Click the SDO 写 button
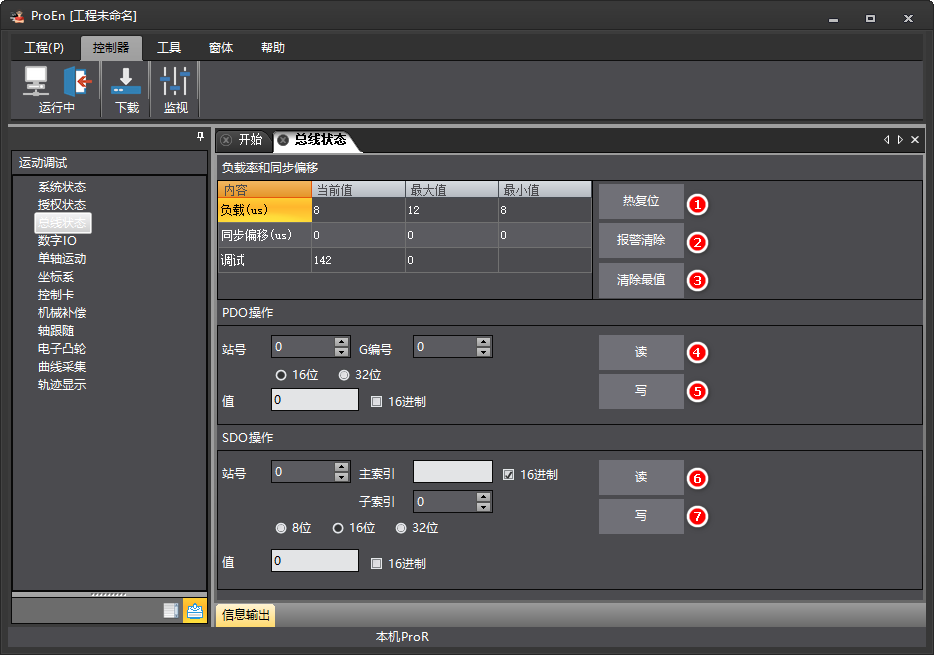934x655 pixels. click(641, 516)
